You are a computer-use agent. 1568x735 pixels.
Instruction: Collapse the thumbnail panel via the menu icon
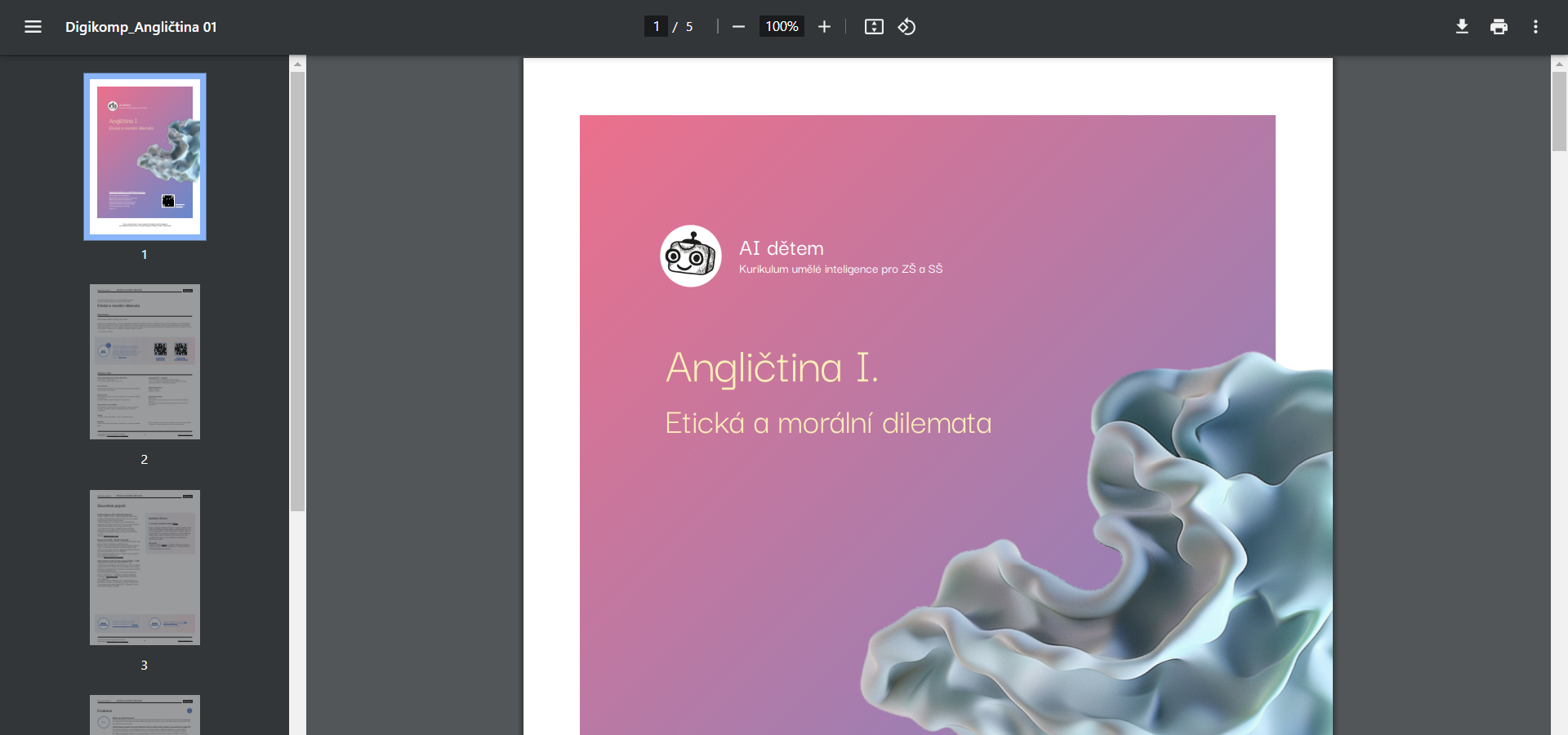pos(33,26)
